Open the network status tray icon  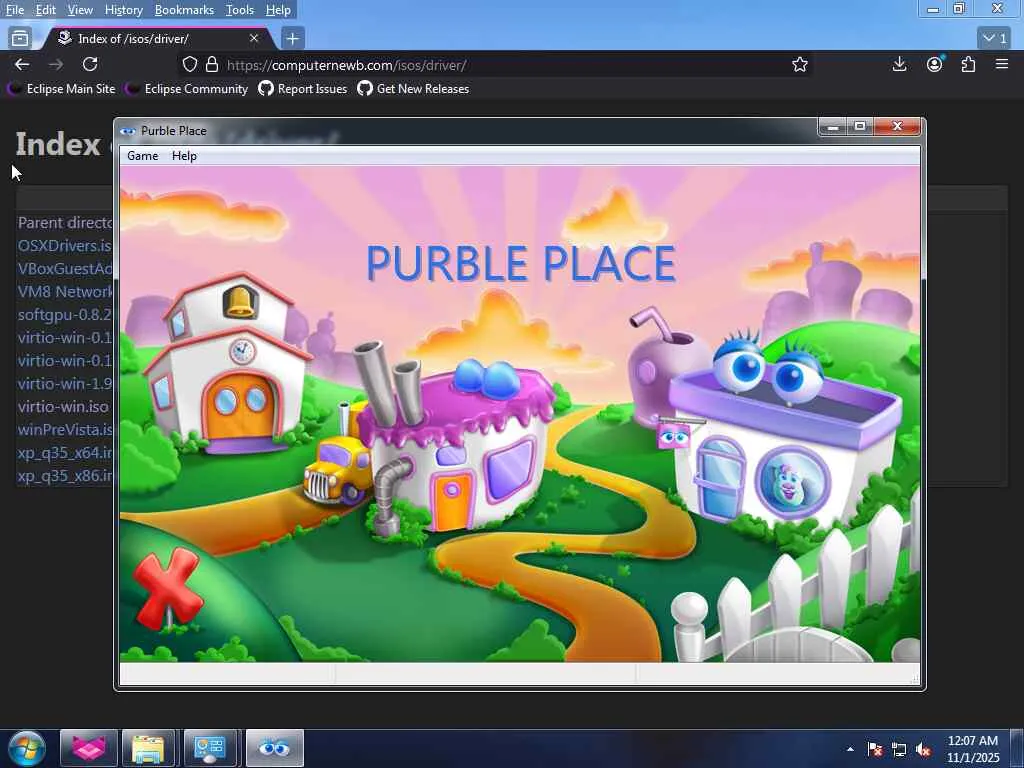point(899,749)
